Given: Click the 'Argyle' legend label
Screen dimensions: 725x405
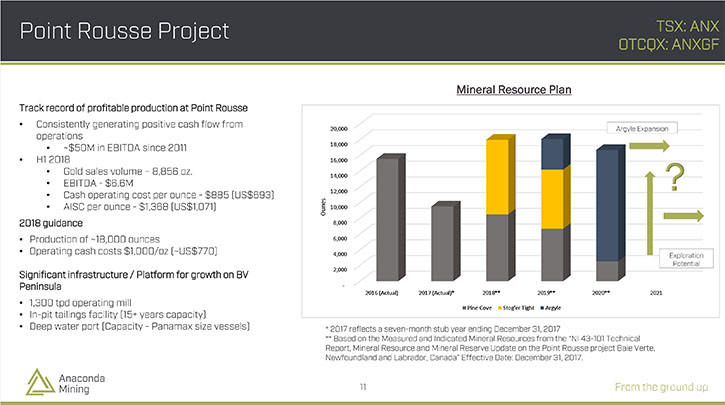Looking at the screenshot, I should point(553,308).
